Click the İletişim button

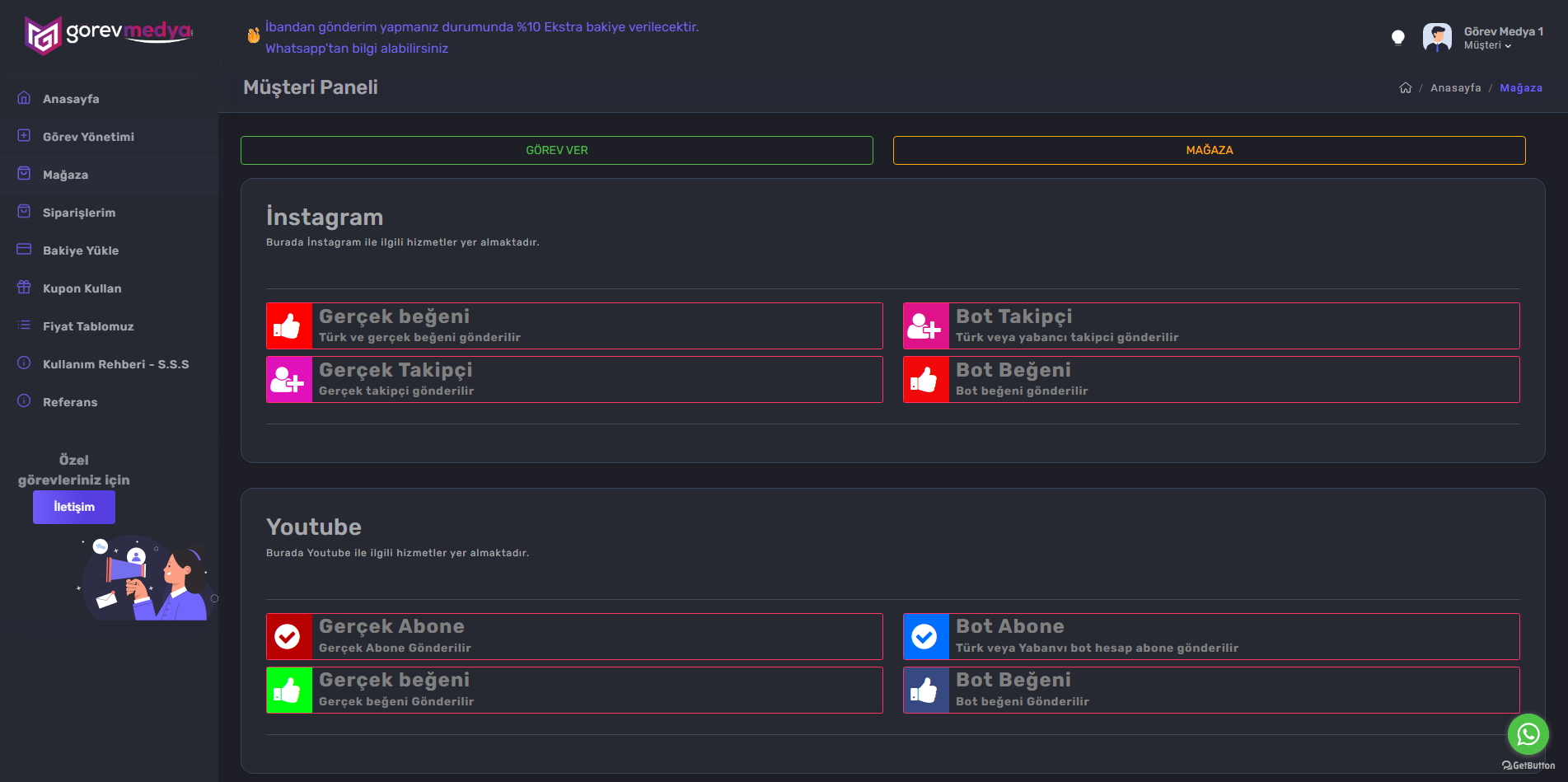tap(74, 507)
